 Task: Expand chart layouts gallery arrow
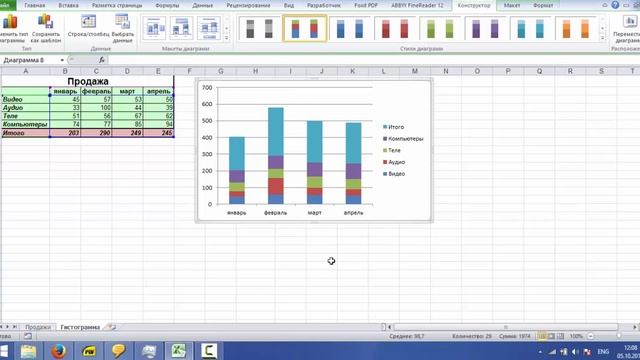(227, 38)
